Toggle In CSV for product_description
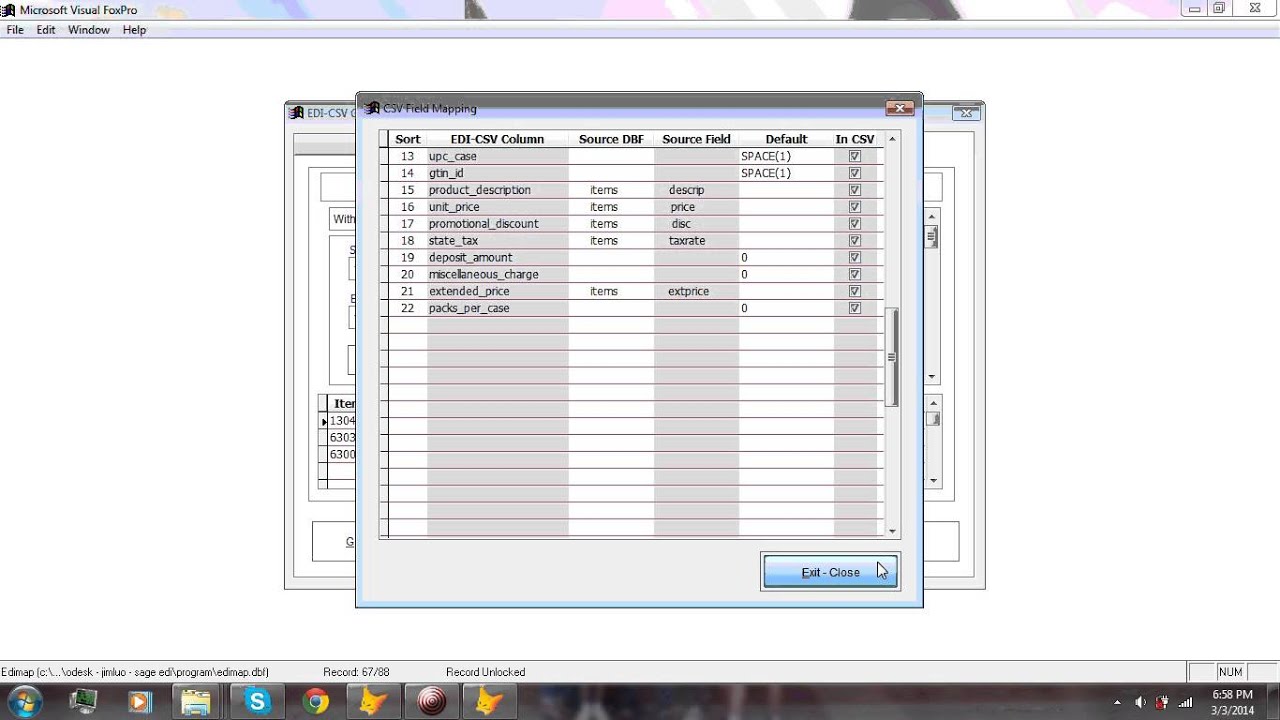This screenshot has height=720, width=1280. point(855,191)
